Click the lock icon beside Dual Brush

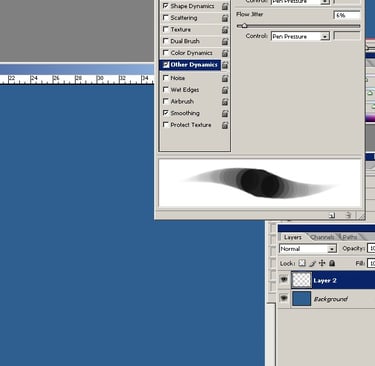pyautogui.click(x=225, y=41)
